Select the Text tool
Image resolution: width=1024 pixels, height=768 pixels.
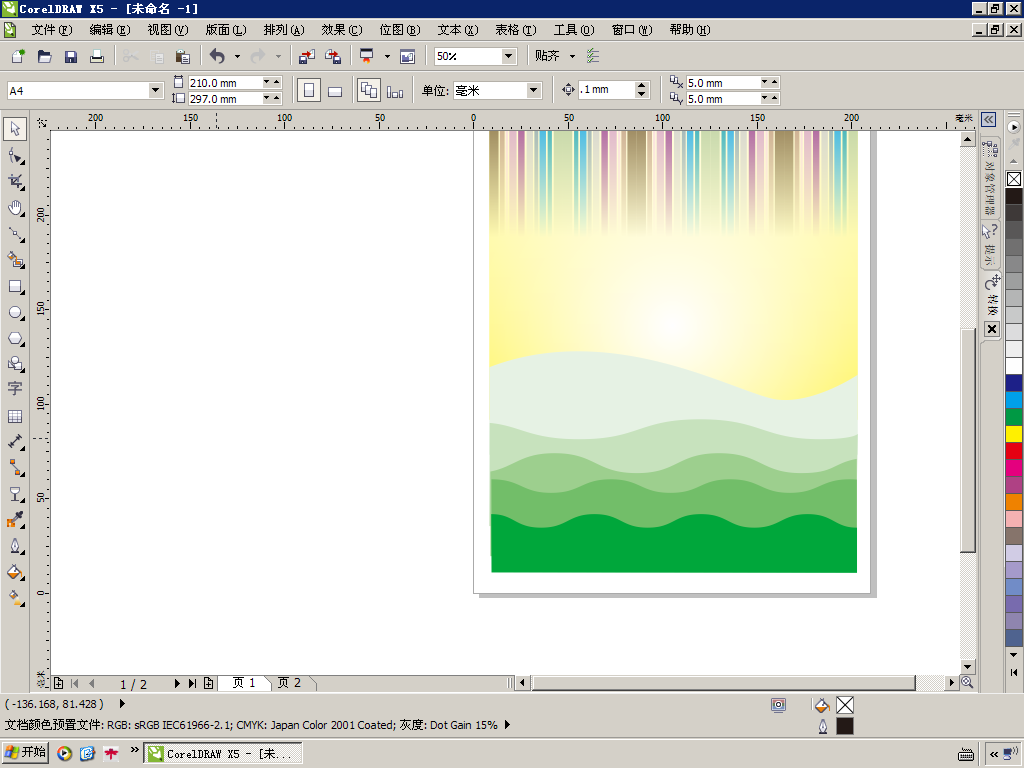15,389
